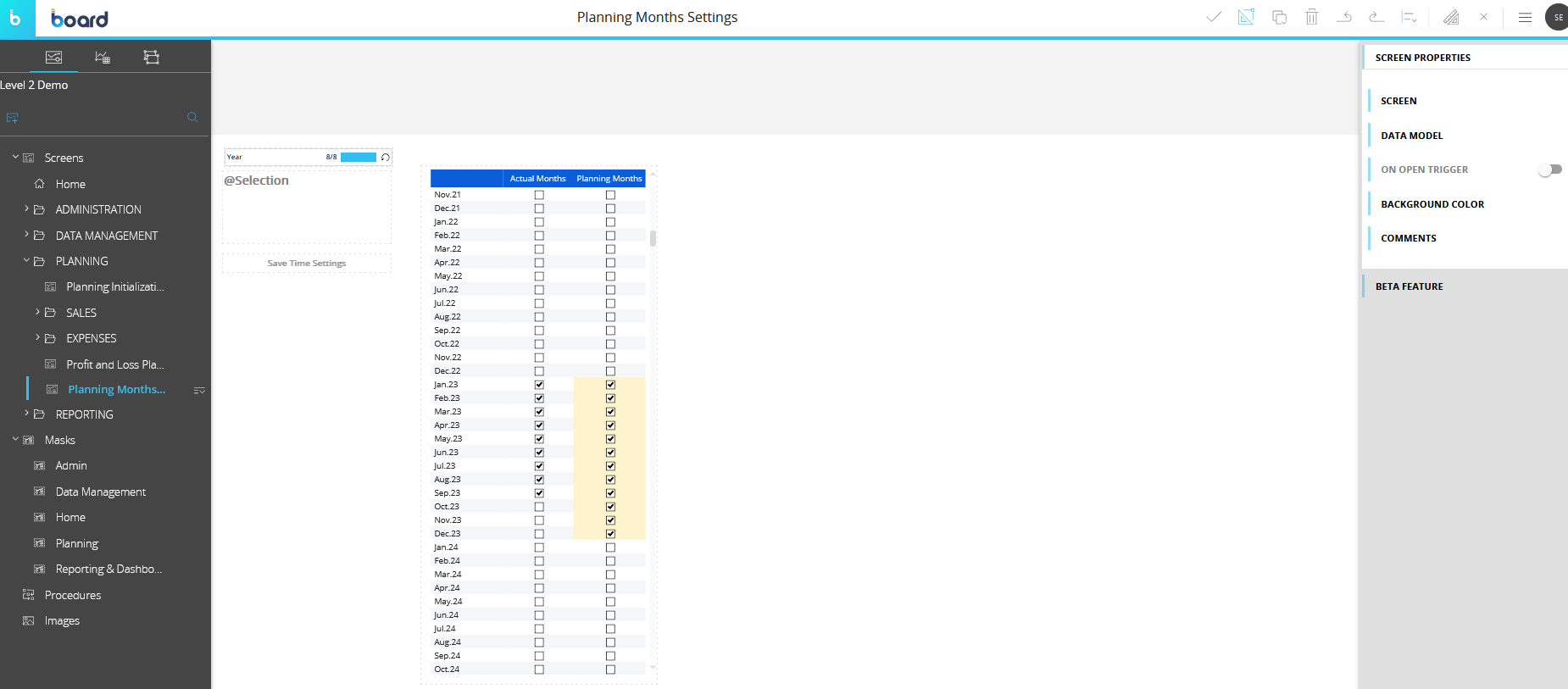The width and height of the screenshot is (1568, 689).
Task: Uncheck Actual Months for Sep.23
Action: (x=539, y=493)
